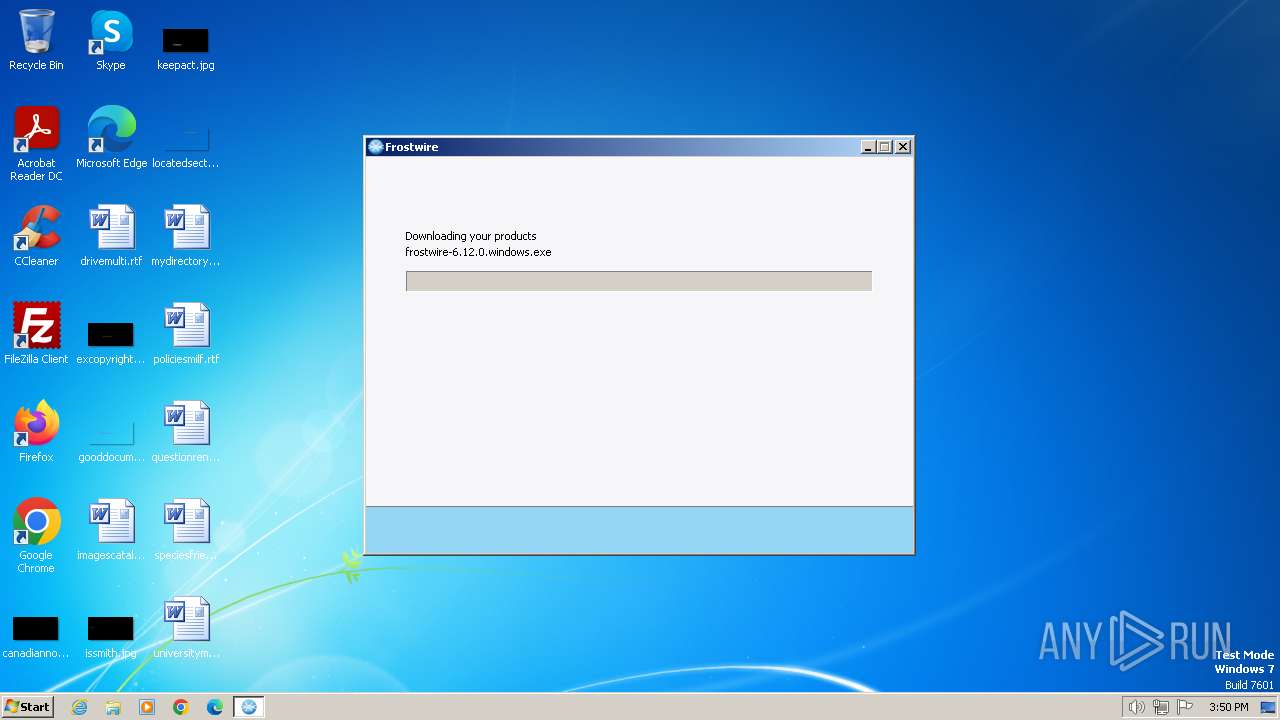
Task: Select the questionren document icon
Action: pyautogui.click(x=185, y=431)
